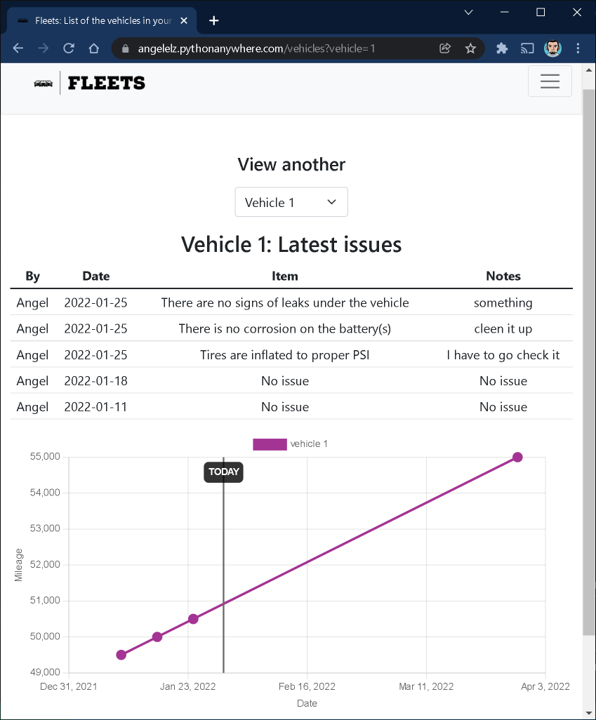Screen dimensions: 596x720
Task: Open the Chrome profile avatar
Action: (553, 48)
